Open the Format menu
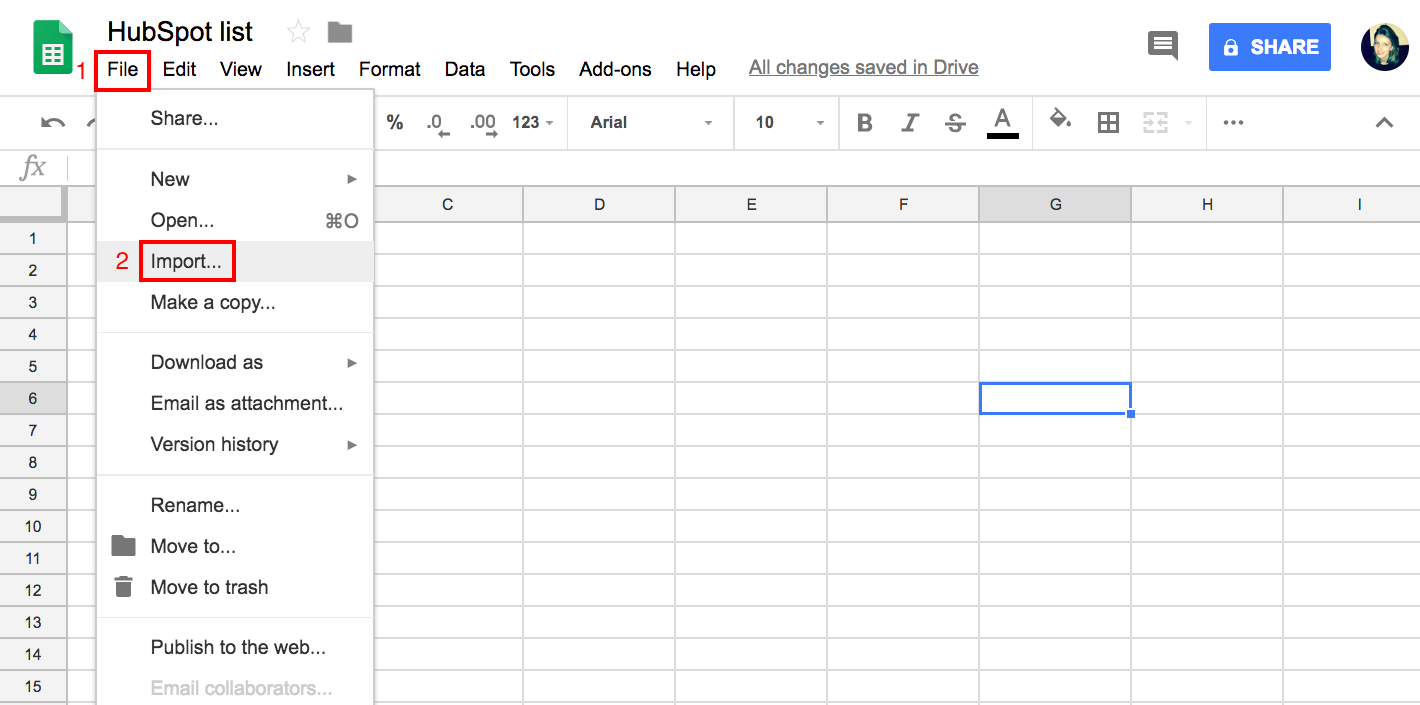 click(x=390, y=70)
